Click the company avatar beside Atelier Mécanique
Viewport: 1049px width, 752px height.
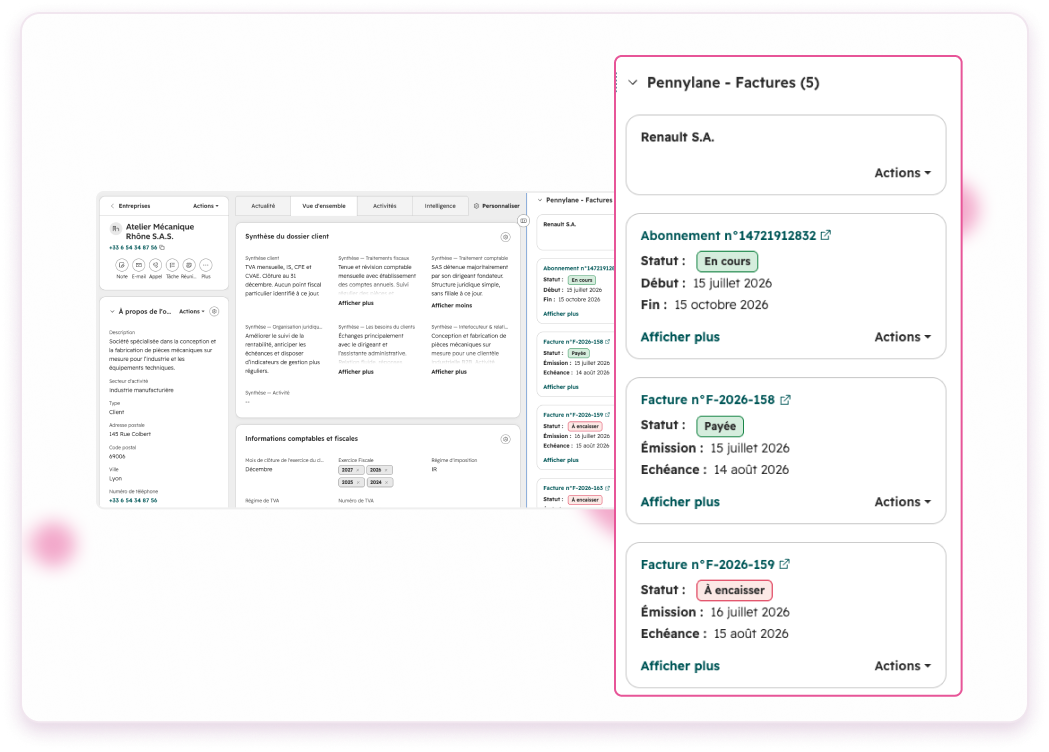(x=116, y=229)
